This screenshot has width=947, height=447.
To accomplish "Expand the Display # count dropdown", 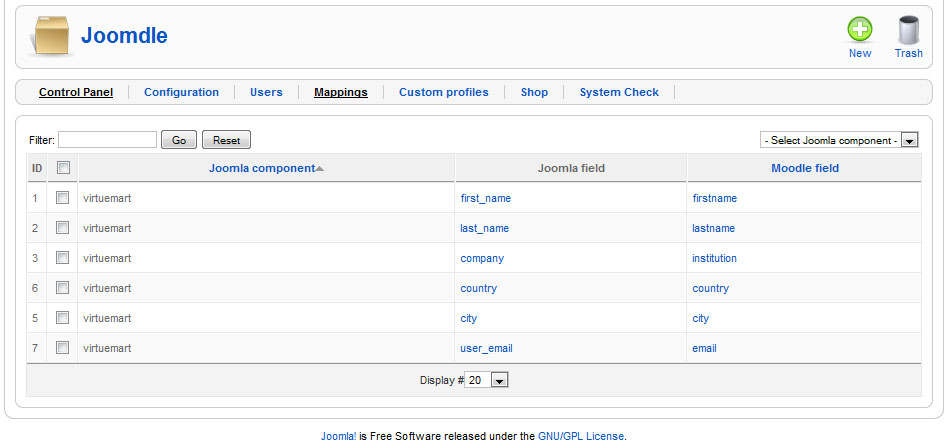I will [x=488, y=380].
